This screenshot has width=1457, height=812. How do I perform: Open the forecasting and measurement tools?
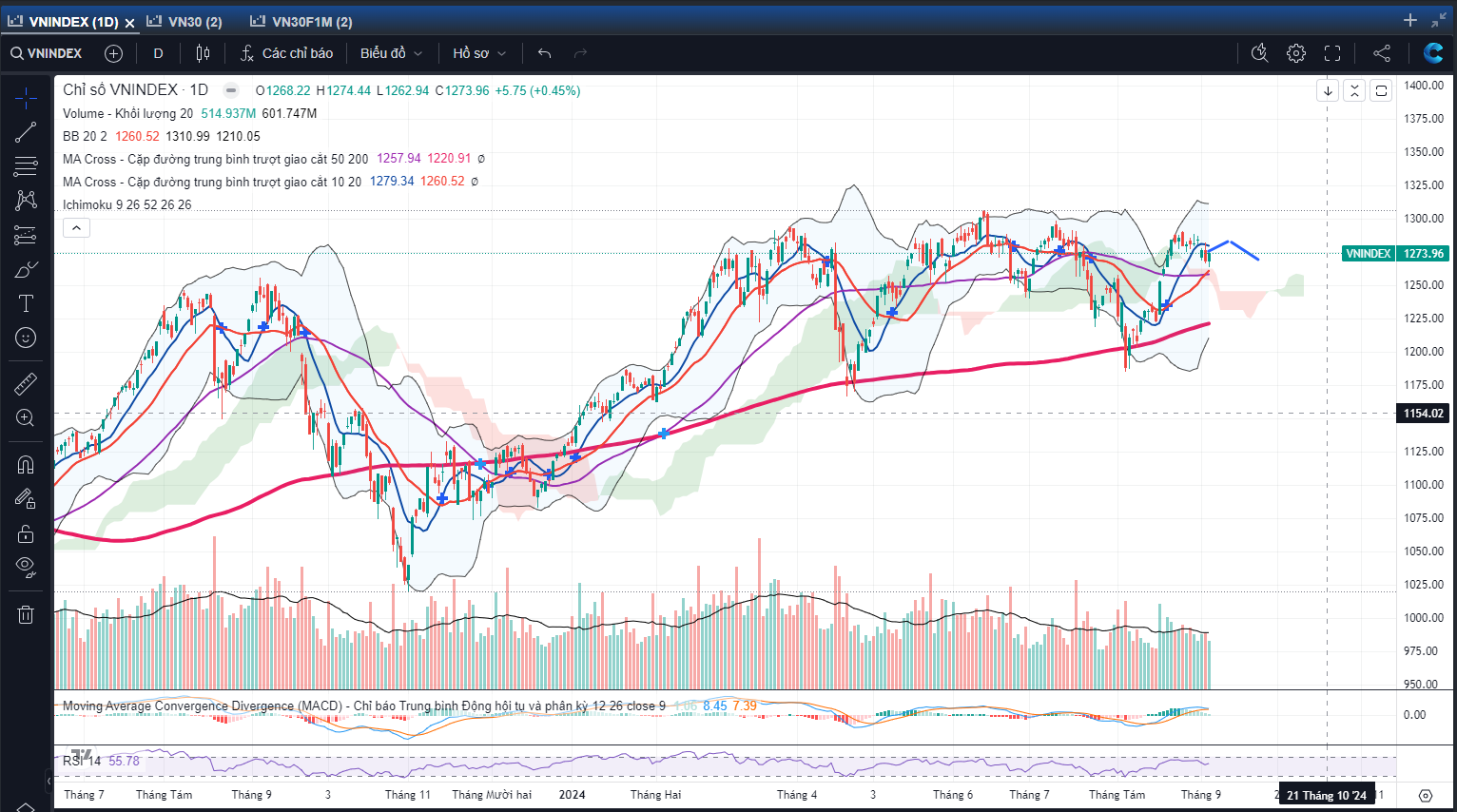click(26, 235)
